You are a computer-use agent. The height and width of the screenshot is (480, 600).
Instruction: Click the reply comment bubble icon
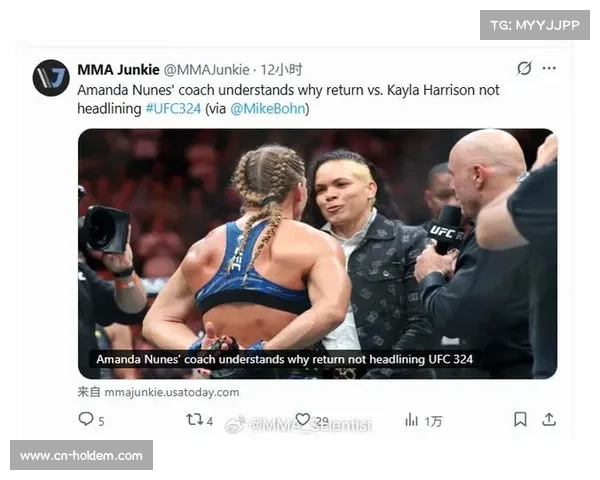(x=85, y=419)
